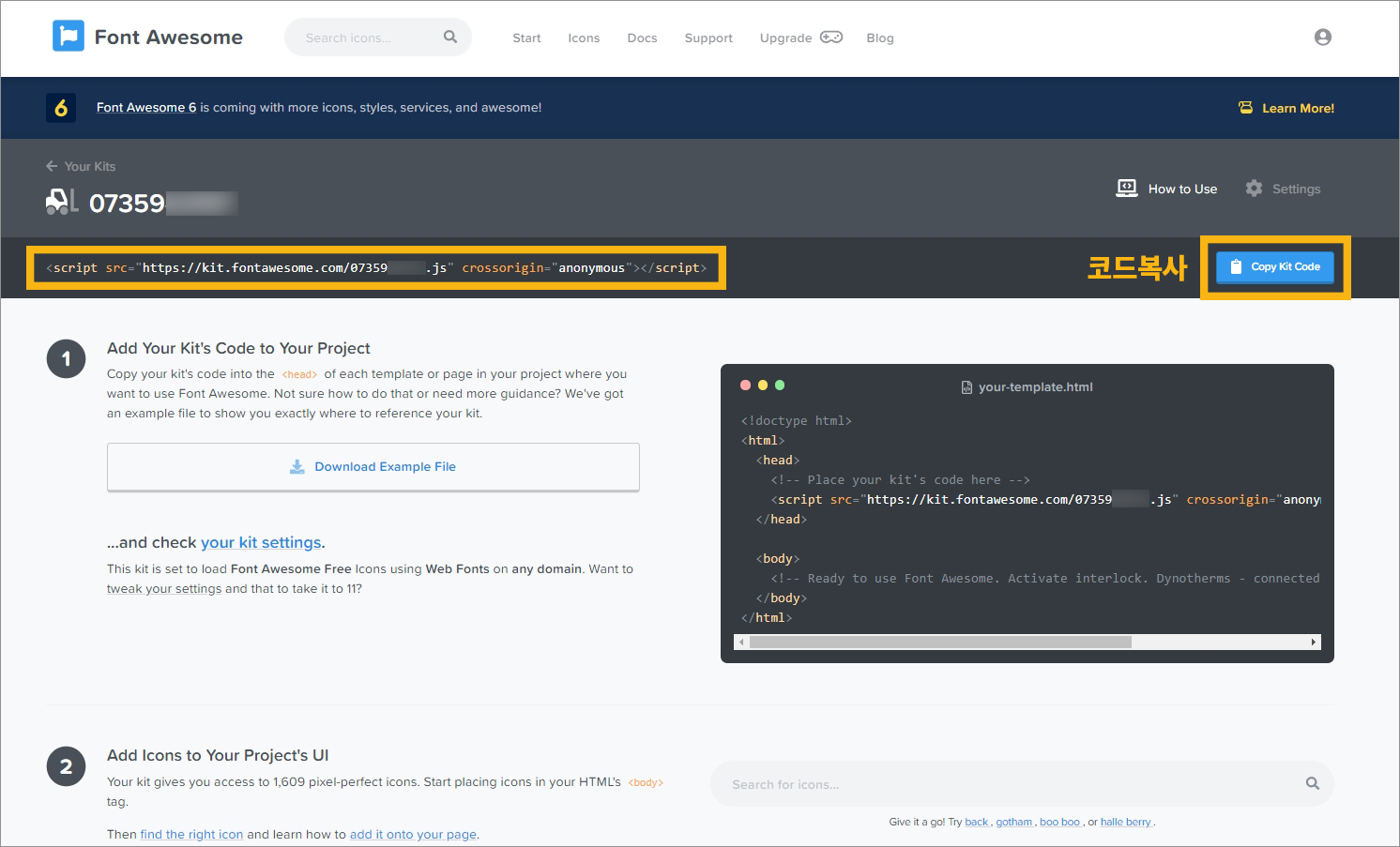Click the horizontal scrollbar in code sample
Viewport: 1400px width, 847px height.
(940, 643)
